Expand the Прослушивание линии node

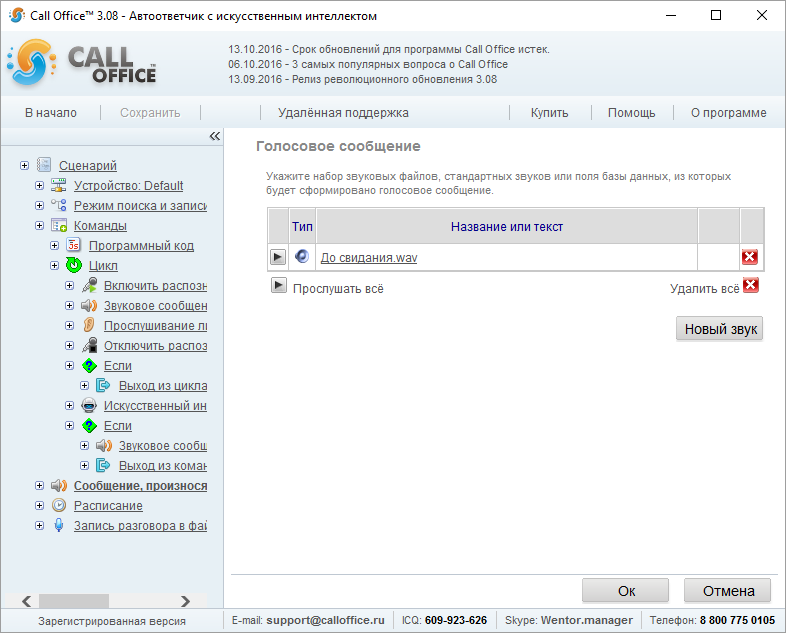(x=69, y=325)
